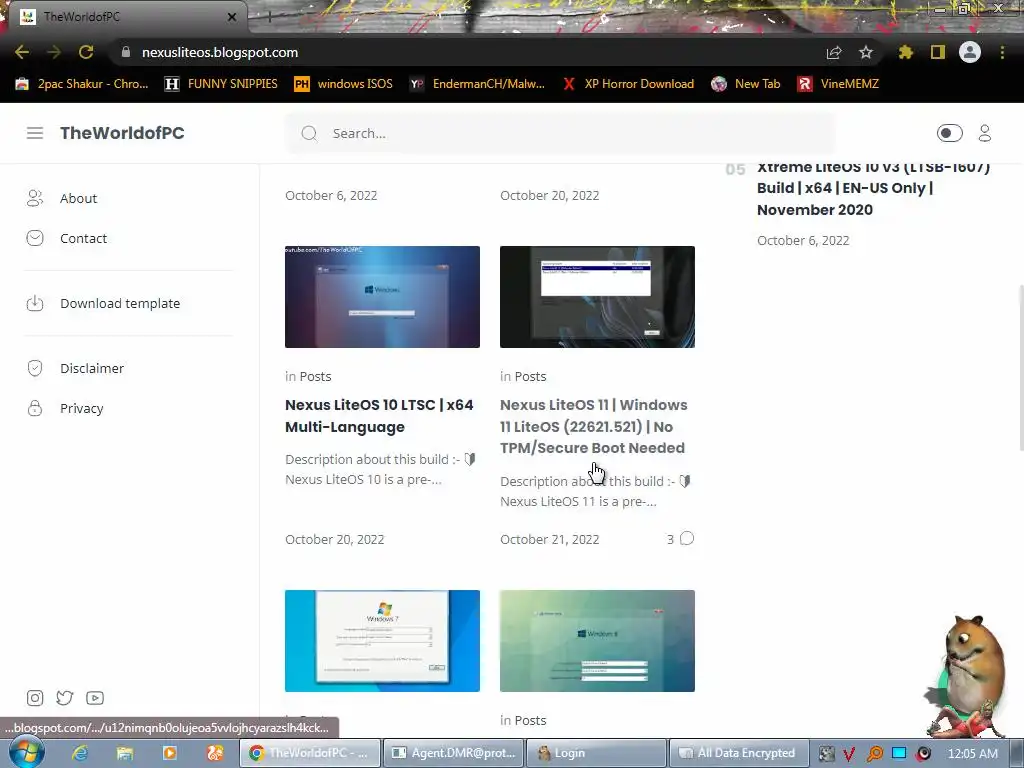The height and width of the screenshot is (768, 1024).
Task: Switch to Agent.DMR@prot... taskbar window
Action: coord(453,753)
